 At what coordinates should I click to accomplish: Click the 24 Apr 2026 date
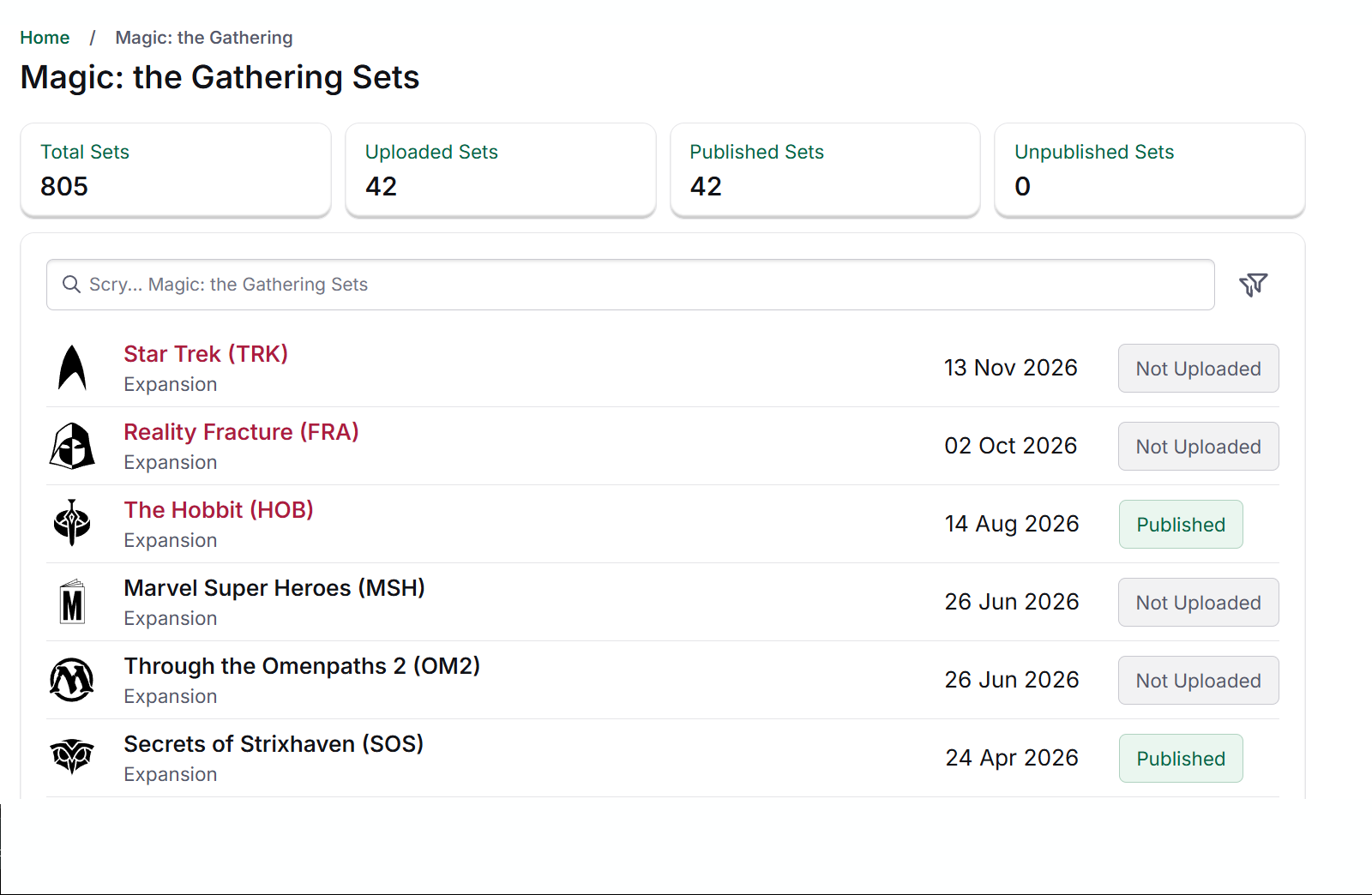1012,758
